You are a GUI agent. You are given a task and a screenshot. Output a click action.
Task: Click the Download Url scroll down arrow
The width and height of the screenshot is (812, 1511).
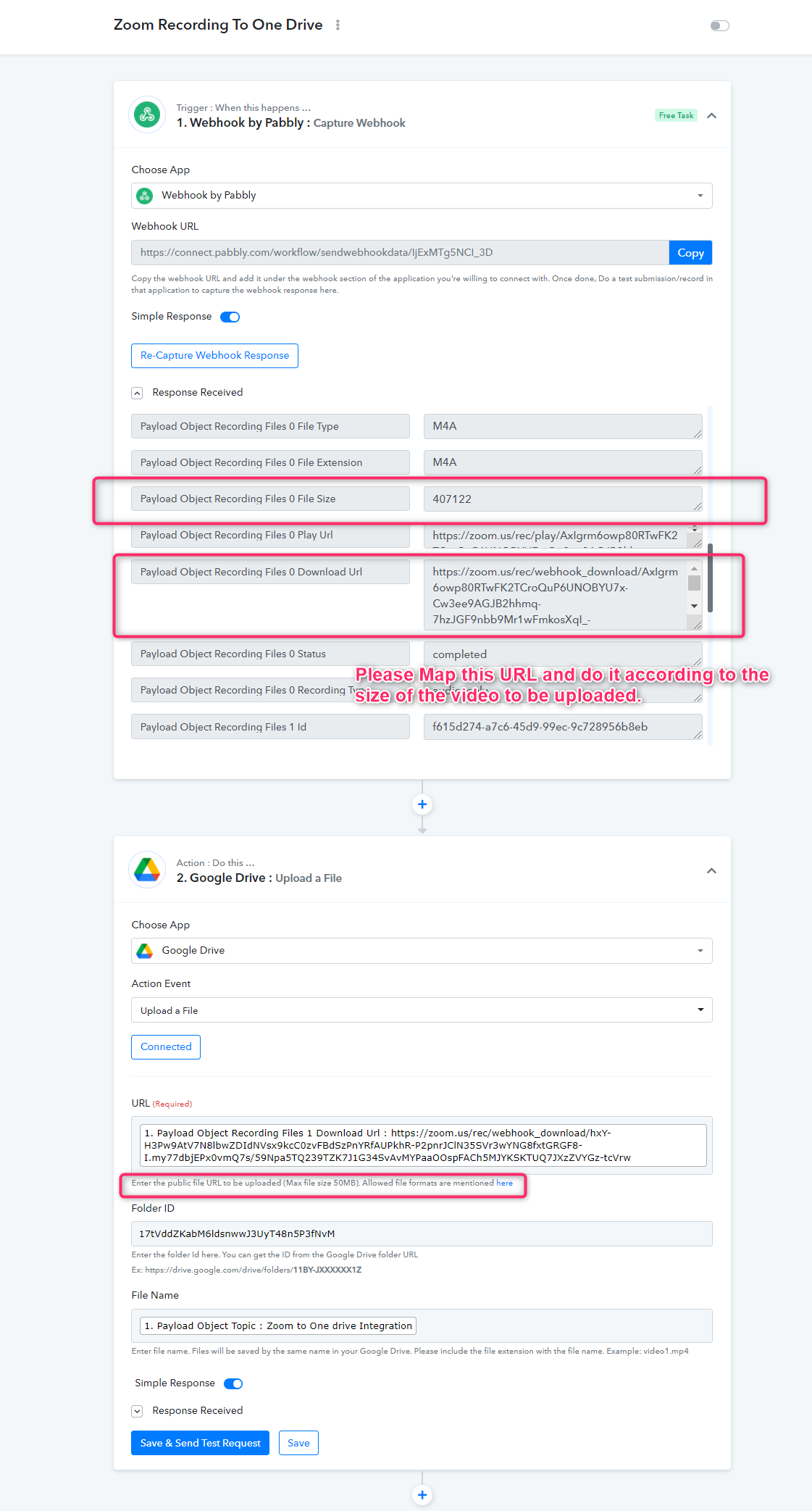pyautogui.click(x=695, y=606)
